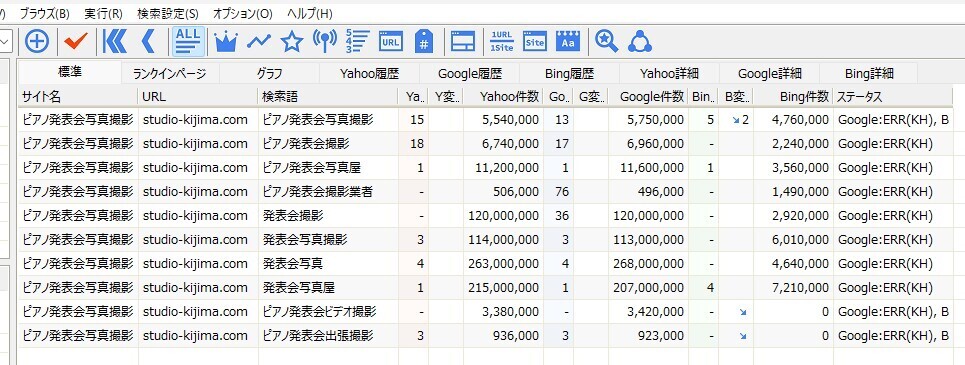Open the 検索設定(S) menu
This screenshot has height=365, width=965.
pyautogui.click(x=167, y=14)
